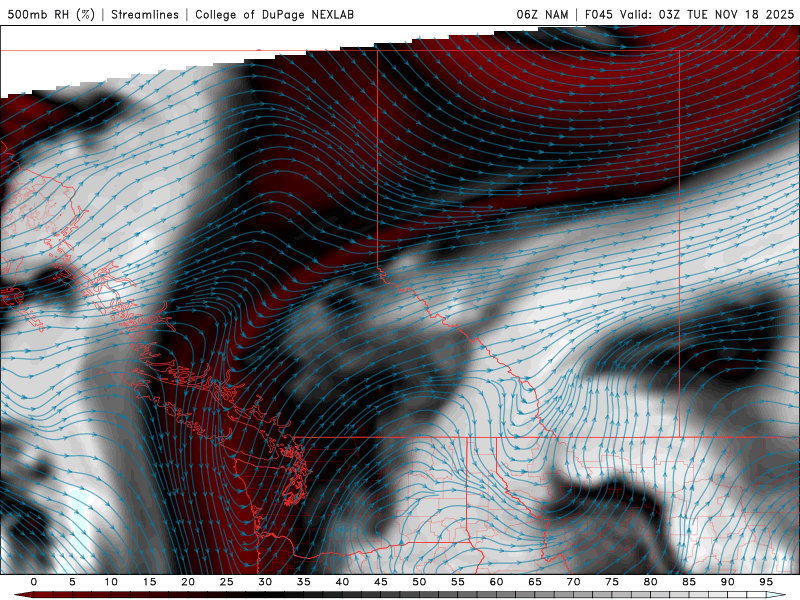Click 'College of DuPage NEXLAB' text
Viewport: 800px width, 600px height.
point(274,14)
